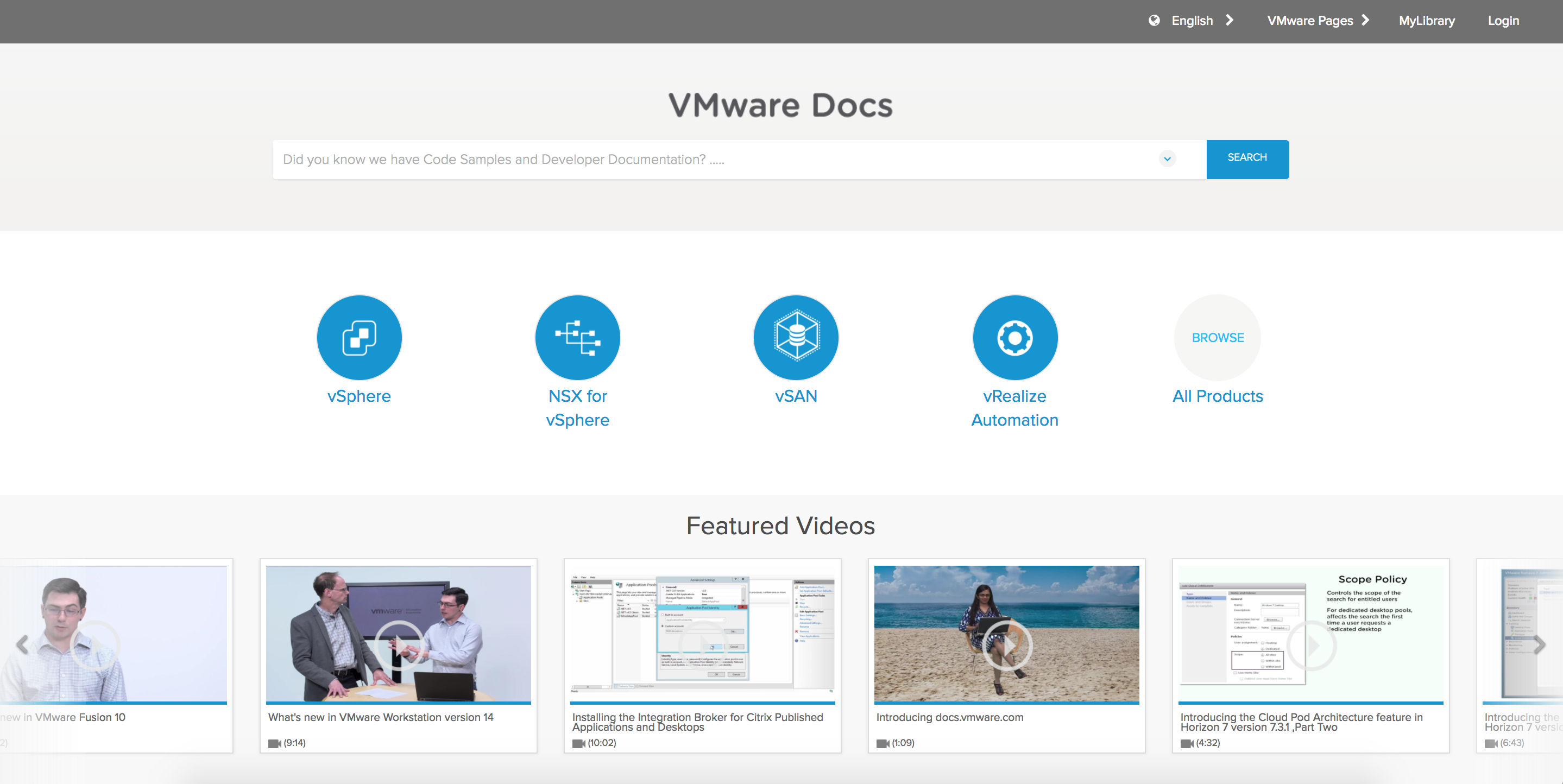Click the Featured Videos heading

tap(781, 526)
